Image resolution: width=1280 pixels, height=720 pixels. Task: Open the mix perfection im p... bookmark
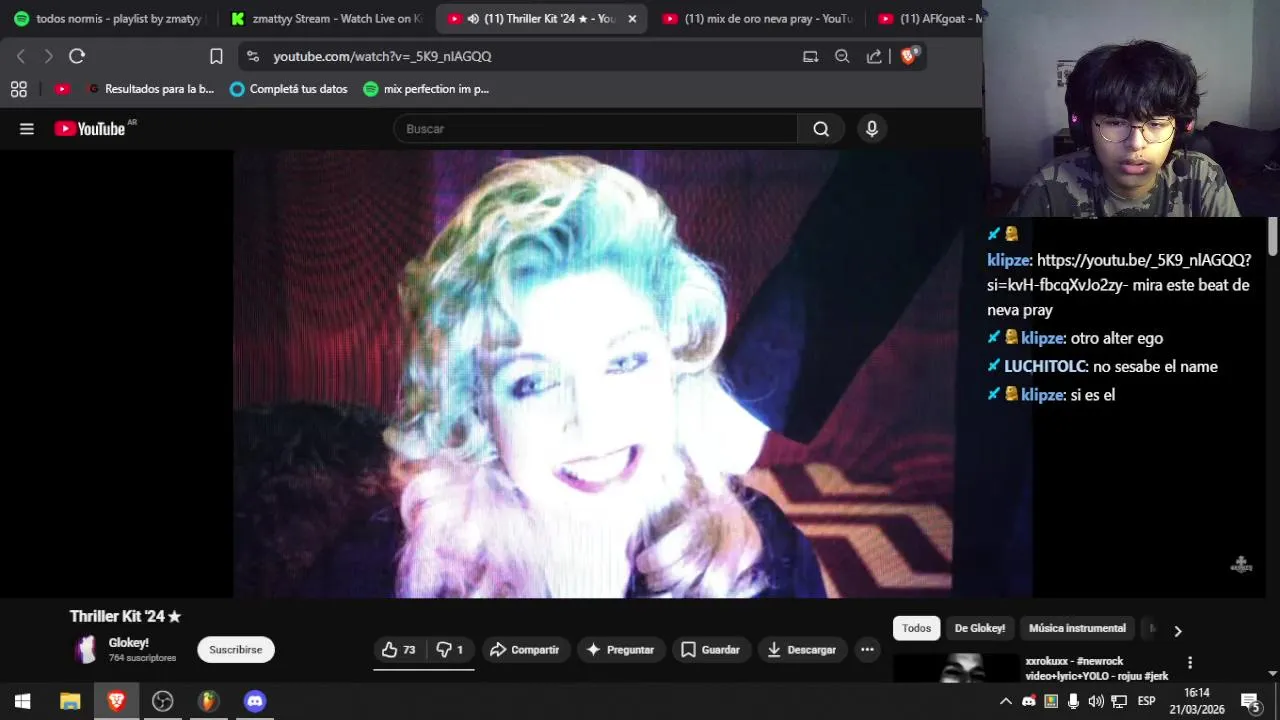click(426, 89)
